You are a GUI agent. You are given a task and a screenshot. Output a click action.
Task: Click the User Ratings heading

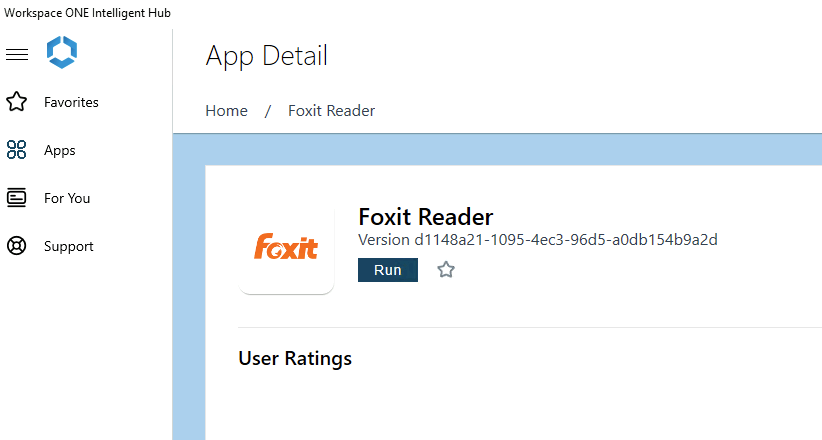coord(295,358)
